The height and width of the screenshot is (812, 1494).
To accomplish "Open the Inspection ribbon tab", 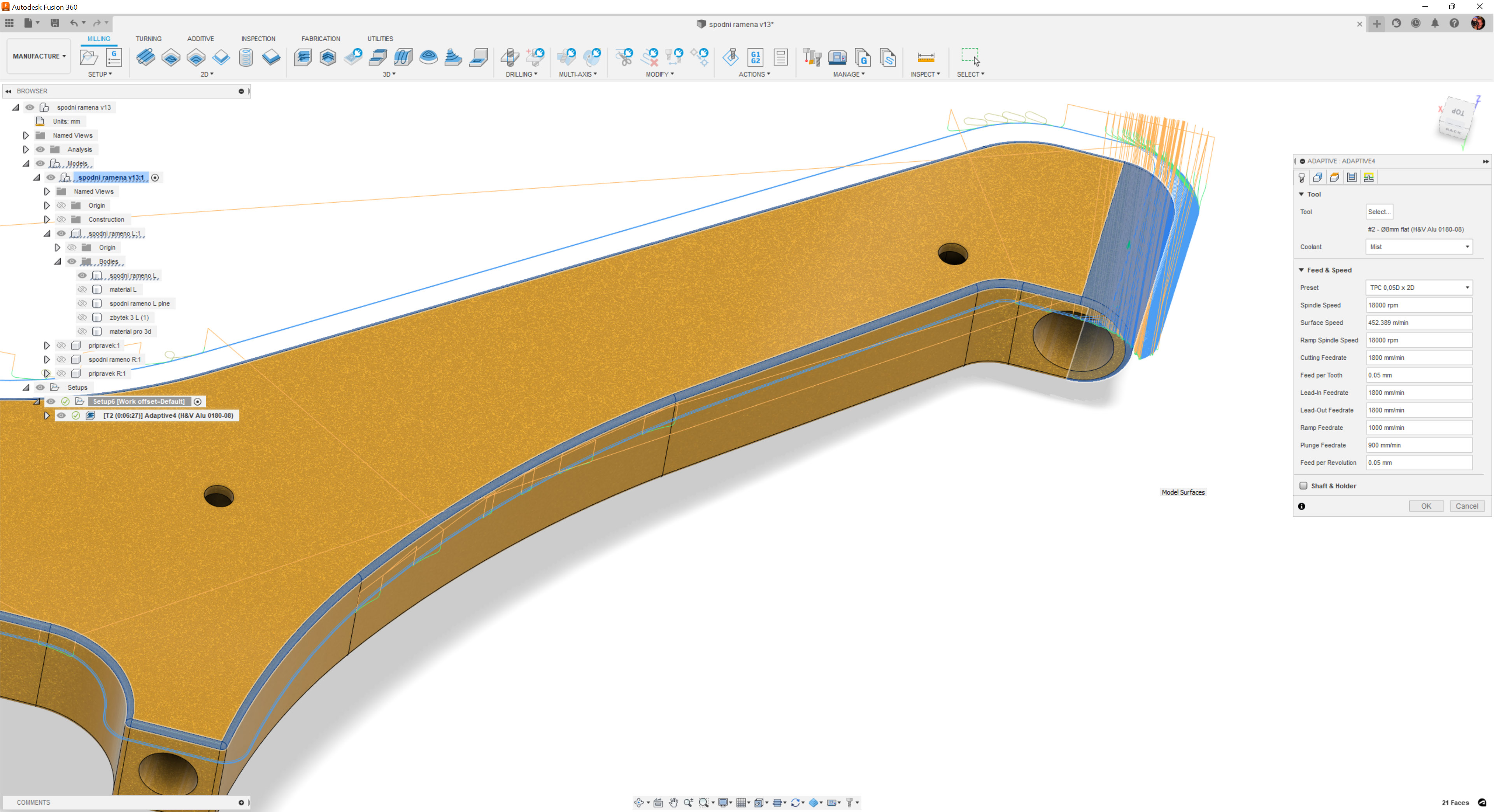I will pyautogui.click(x=258, y=39).
